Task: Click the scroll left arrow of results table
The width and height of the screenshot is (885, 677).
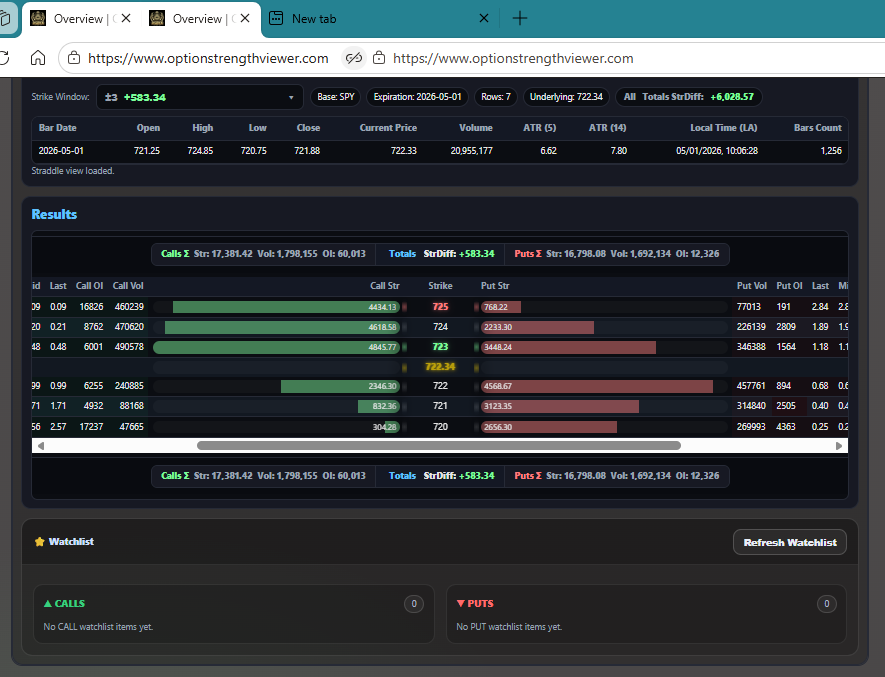Action: point(41,445)
